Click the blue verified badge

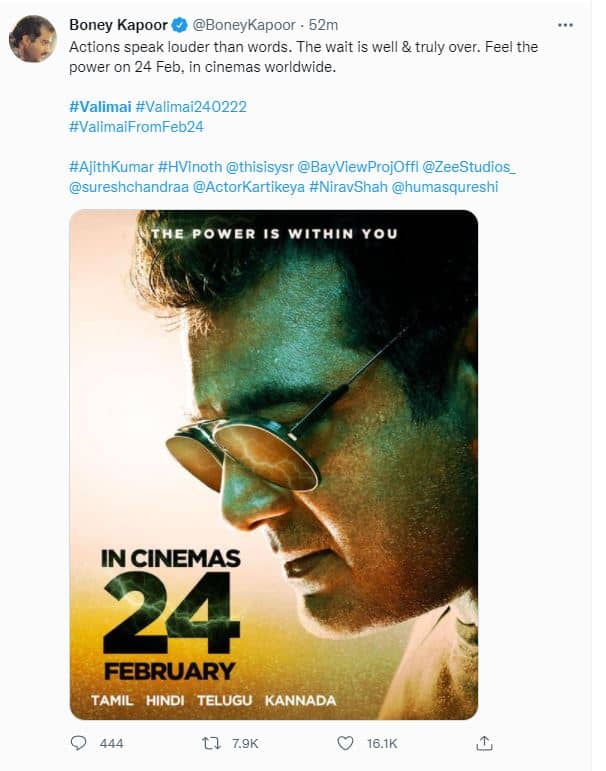tap(180, 25)
